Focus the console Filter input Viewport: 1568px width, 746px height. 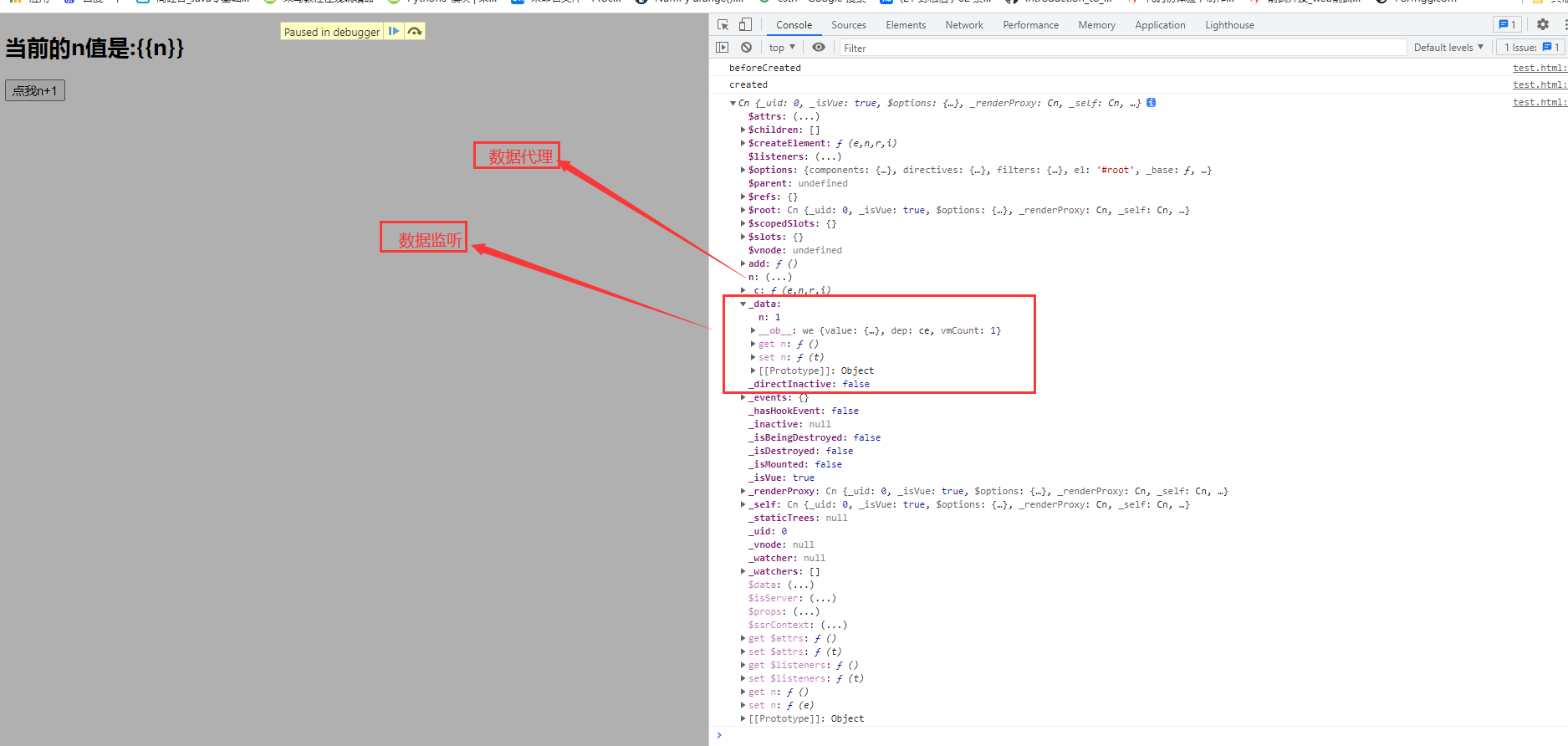point(1122,48)
